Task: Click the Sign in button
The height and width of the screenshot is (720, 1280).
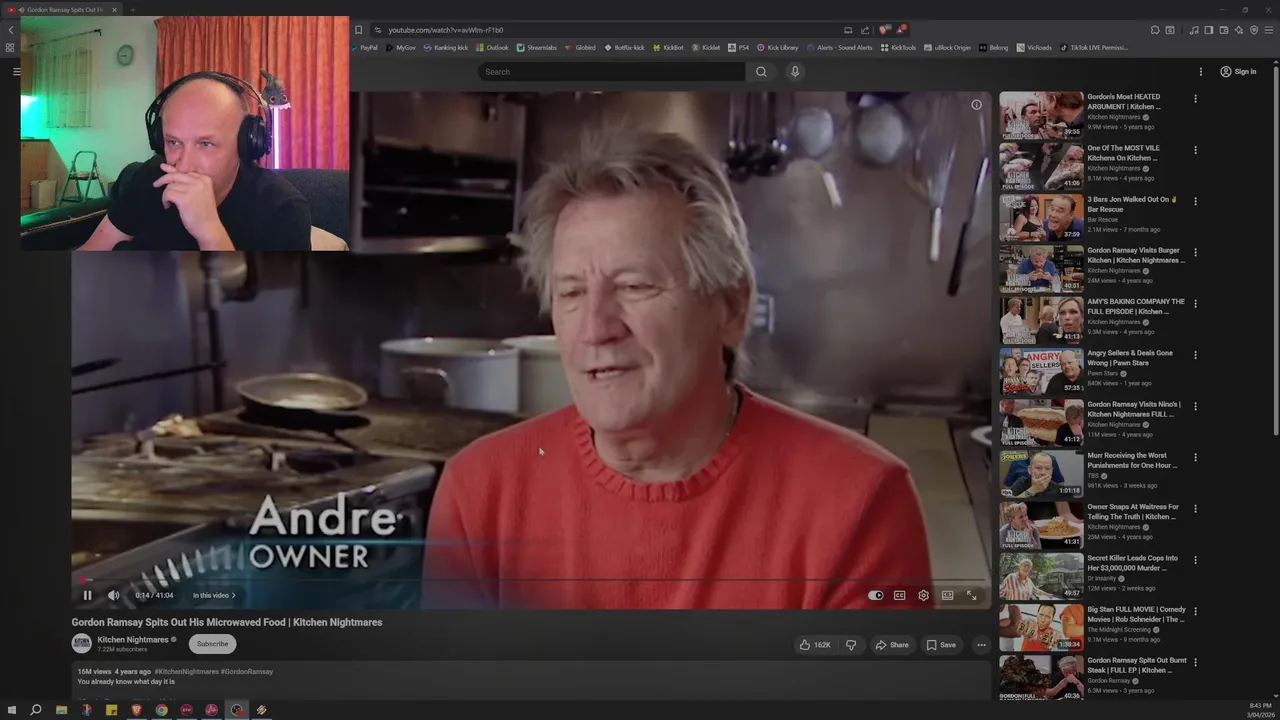Action: [x=1238, y=71]
